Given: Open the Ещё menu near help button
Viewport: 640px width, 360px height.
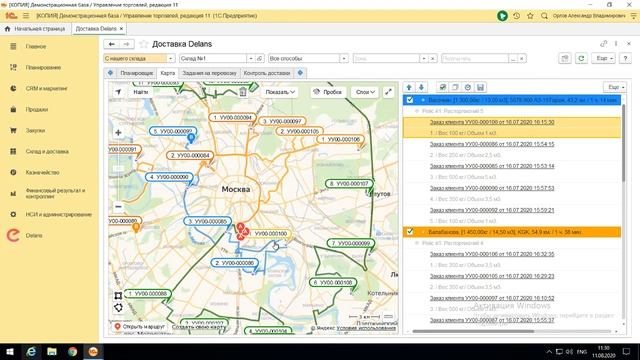Looking at the screenshot, I should point(604,58).
